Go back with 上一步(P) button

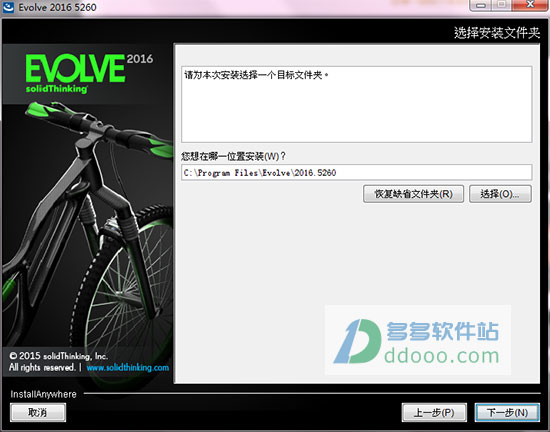point(434,412)
